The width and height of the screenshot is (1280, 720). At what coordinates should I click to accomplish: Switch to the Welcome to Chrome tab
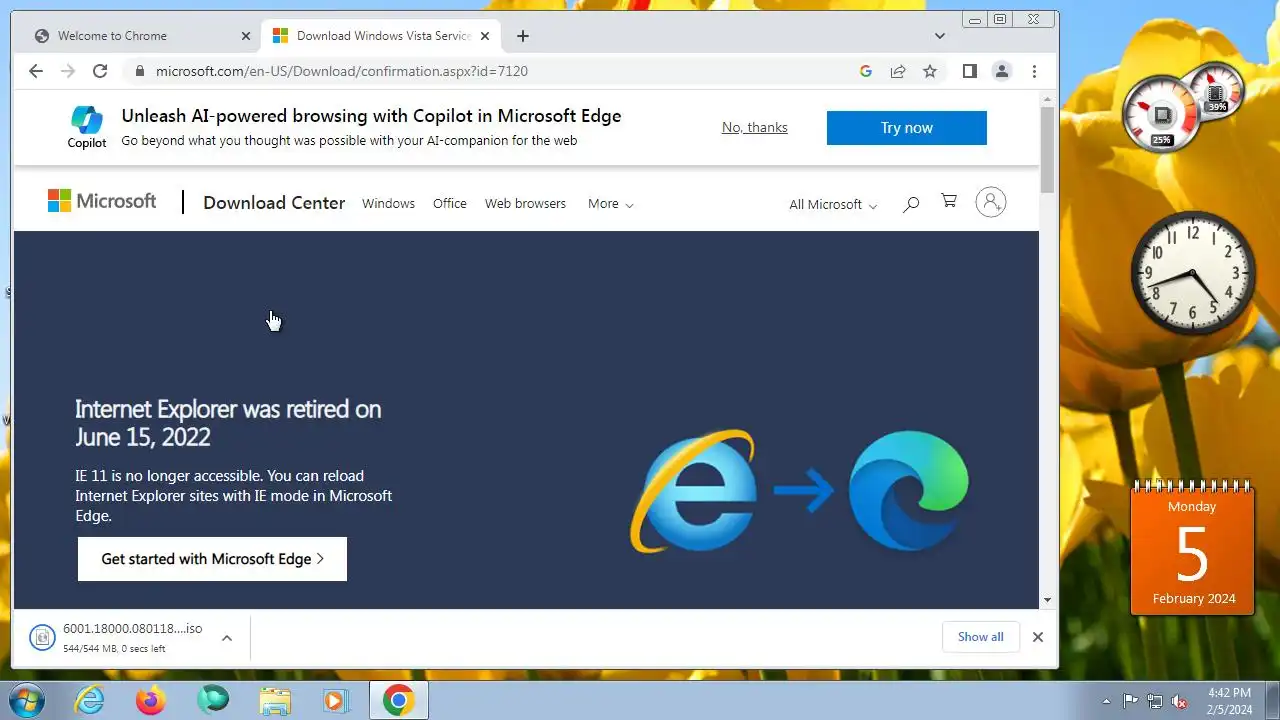pyautogui.click(x=140, y=36)
